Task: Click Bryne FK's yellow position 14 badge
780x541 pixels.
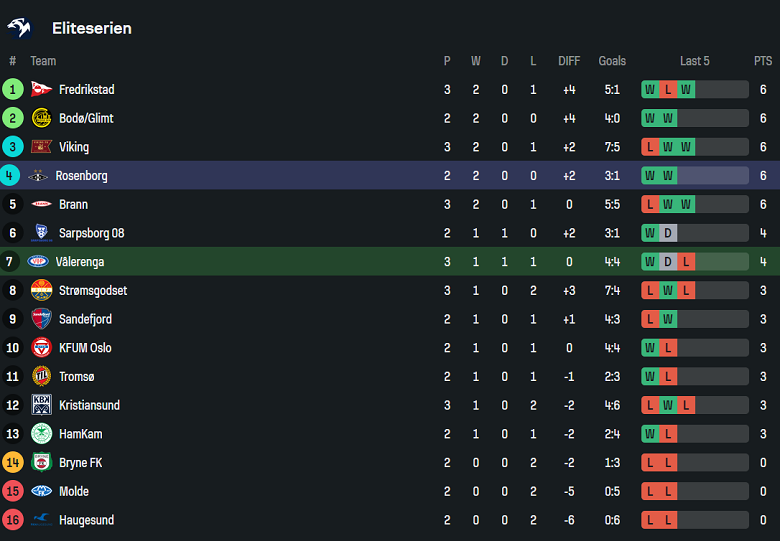Action: 13,463
